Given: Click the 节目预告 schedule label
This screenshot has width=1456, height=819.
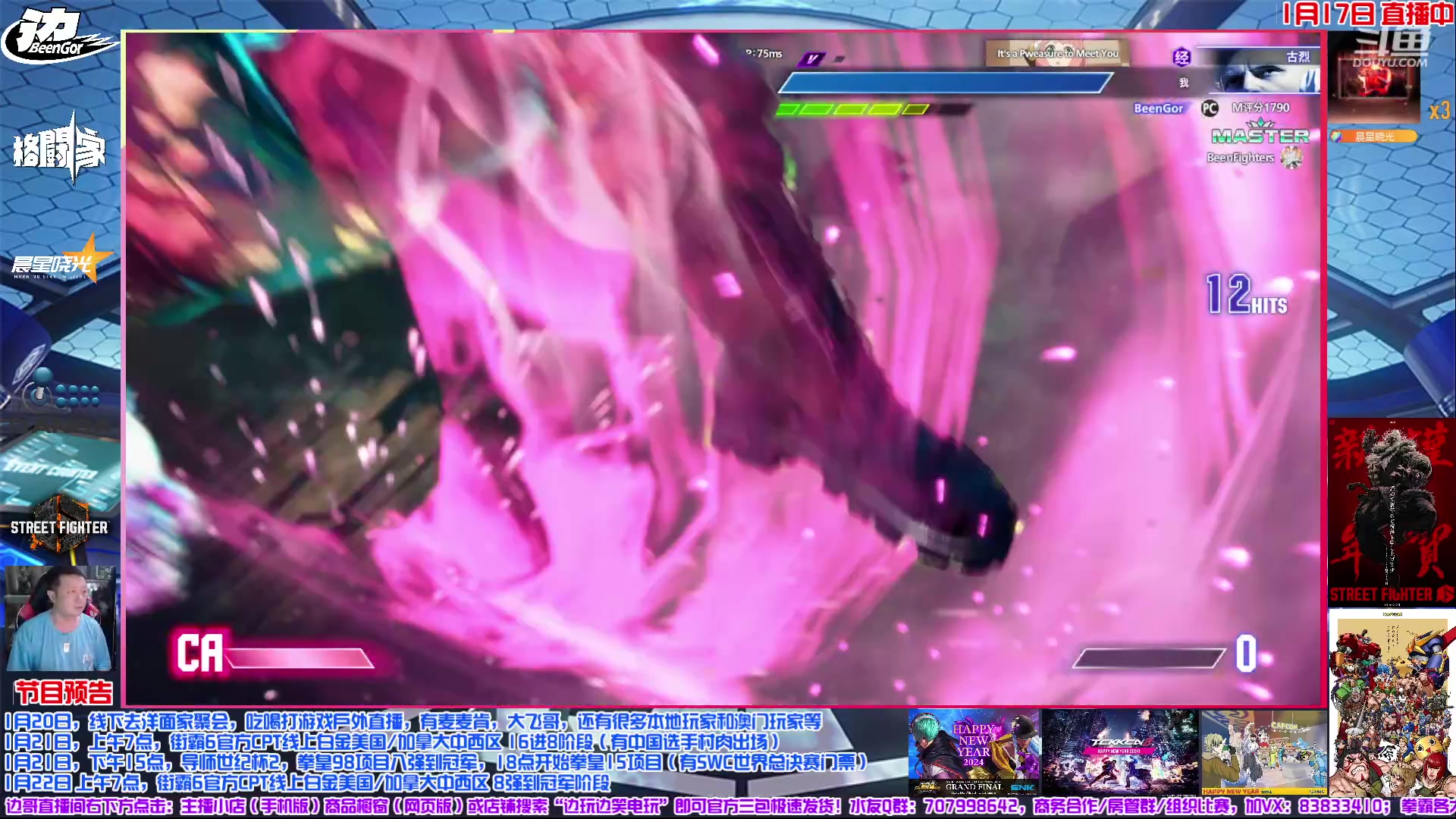Looking at the screenshot, I should (64, 692).
